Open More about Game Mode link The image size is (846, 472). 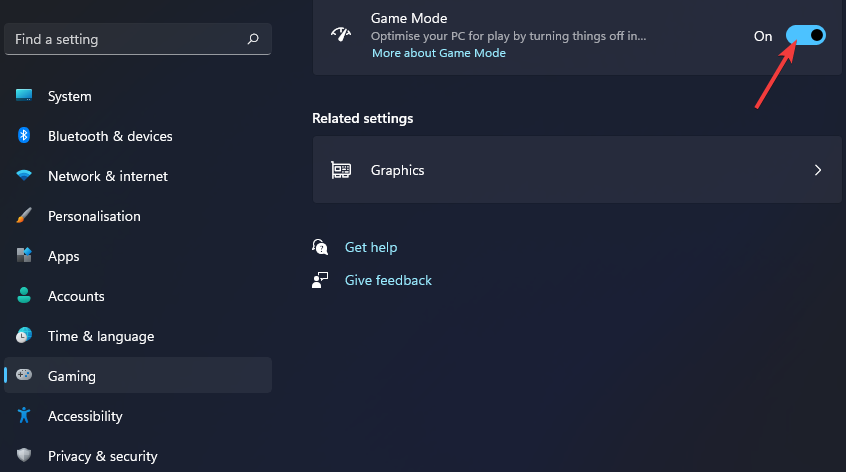point(439,53)
